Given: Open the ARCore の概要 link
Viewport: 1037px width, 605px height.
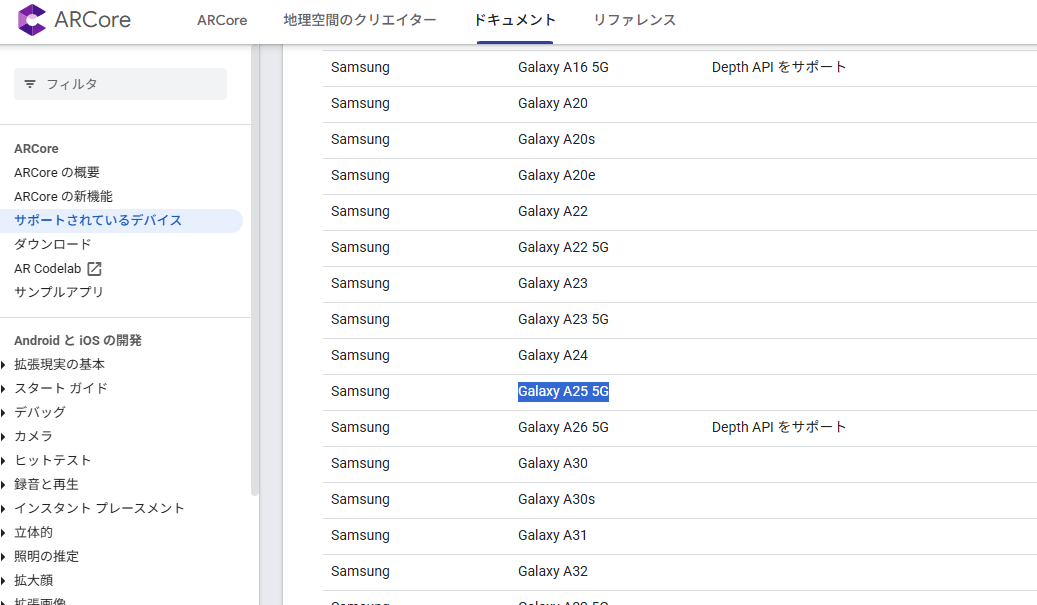Looking at the screenshot, I should (57, 172).
